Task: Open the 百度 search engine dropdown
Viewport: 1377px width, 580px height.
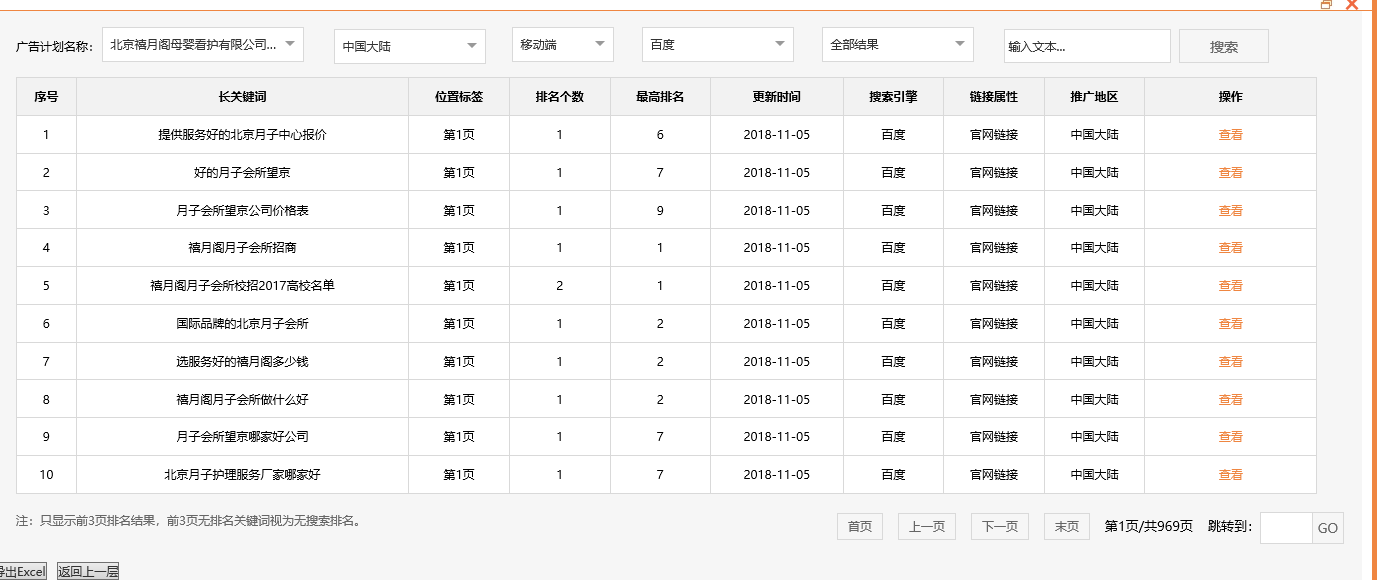Action: click(716, 44)
